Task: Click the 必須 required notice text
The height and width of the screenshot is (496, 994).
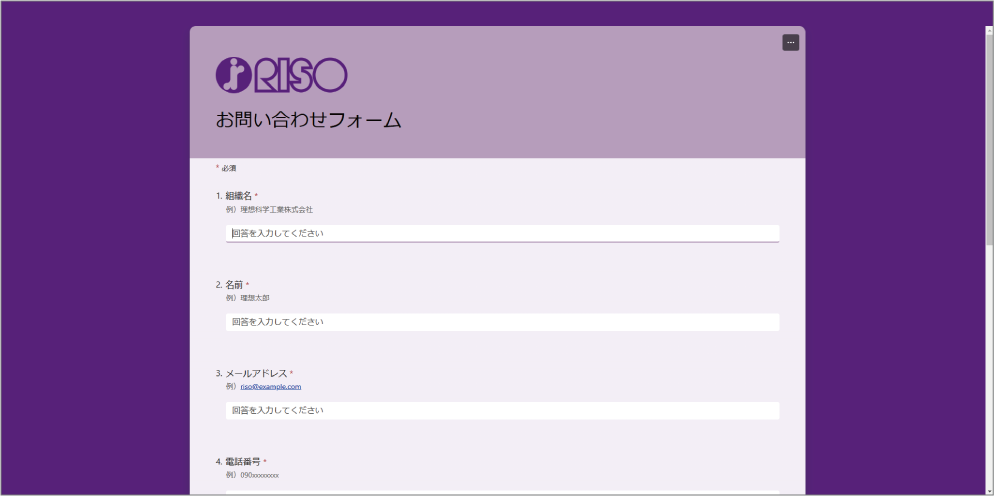Action: pos(228,168)
